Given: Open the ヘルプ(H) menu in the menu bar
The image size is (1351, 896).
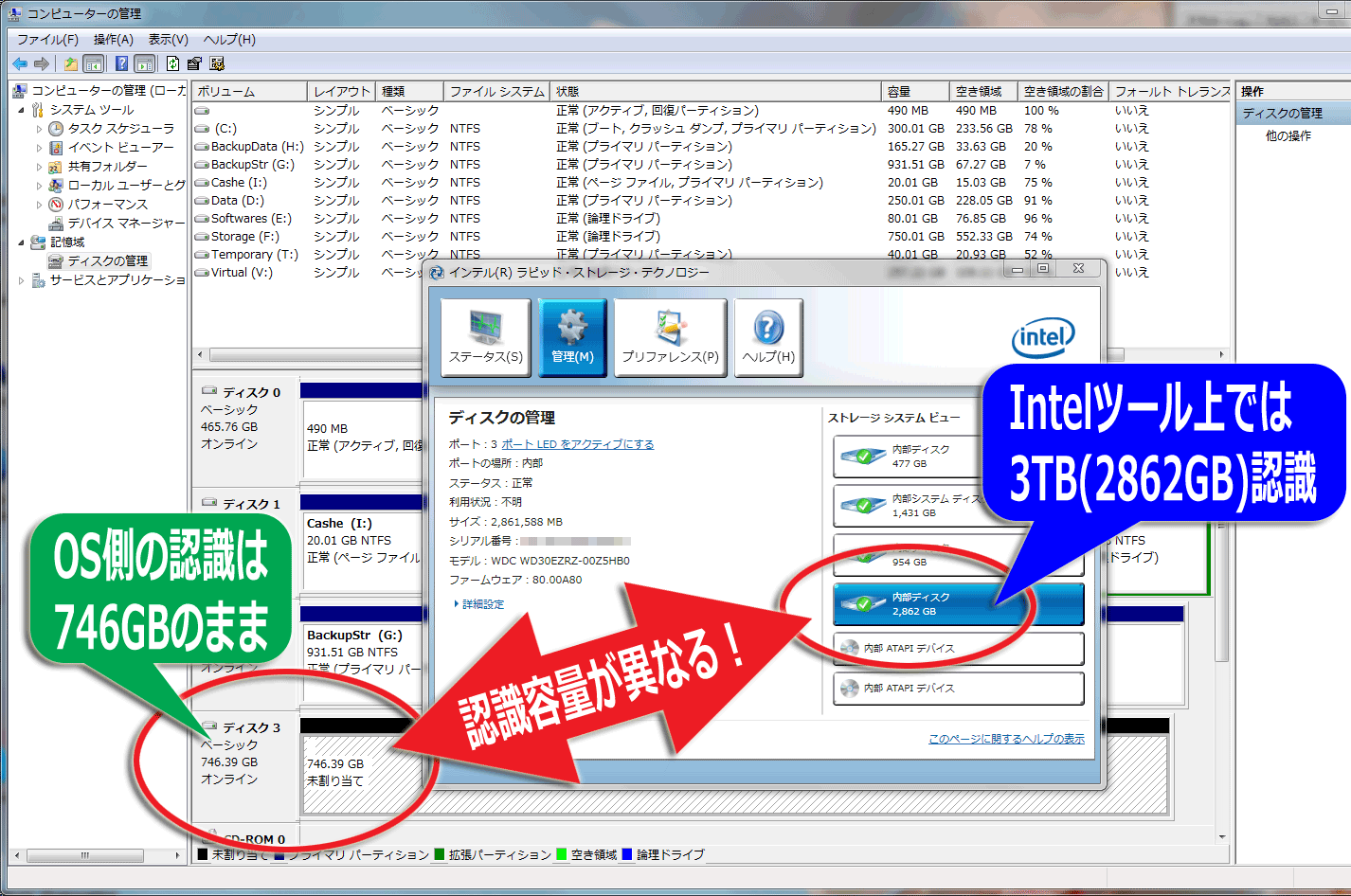Looking at the screenshot, I should [x=229, y=40].
